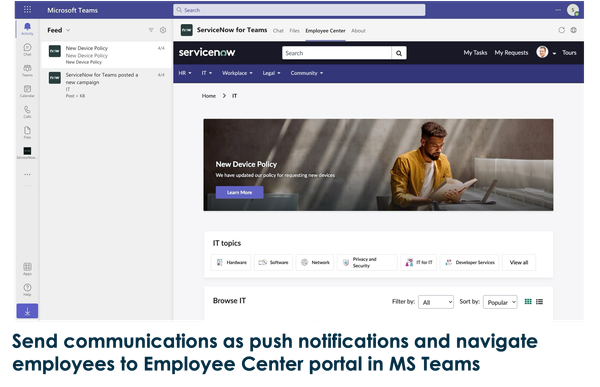Open the Calls phone icon
This screenshot has width=600, height=387.
click(x=27, y=110)
